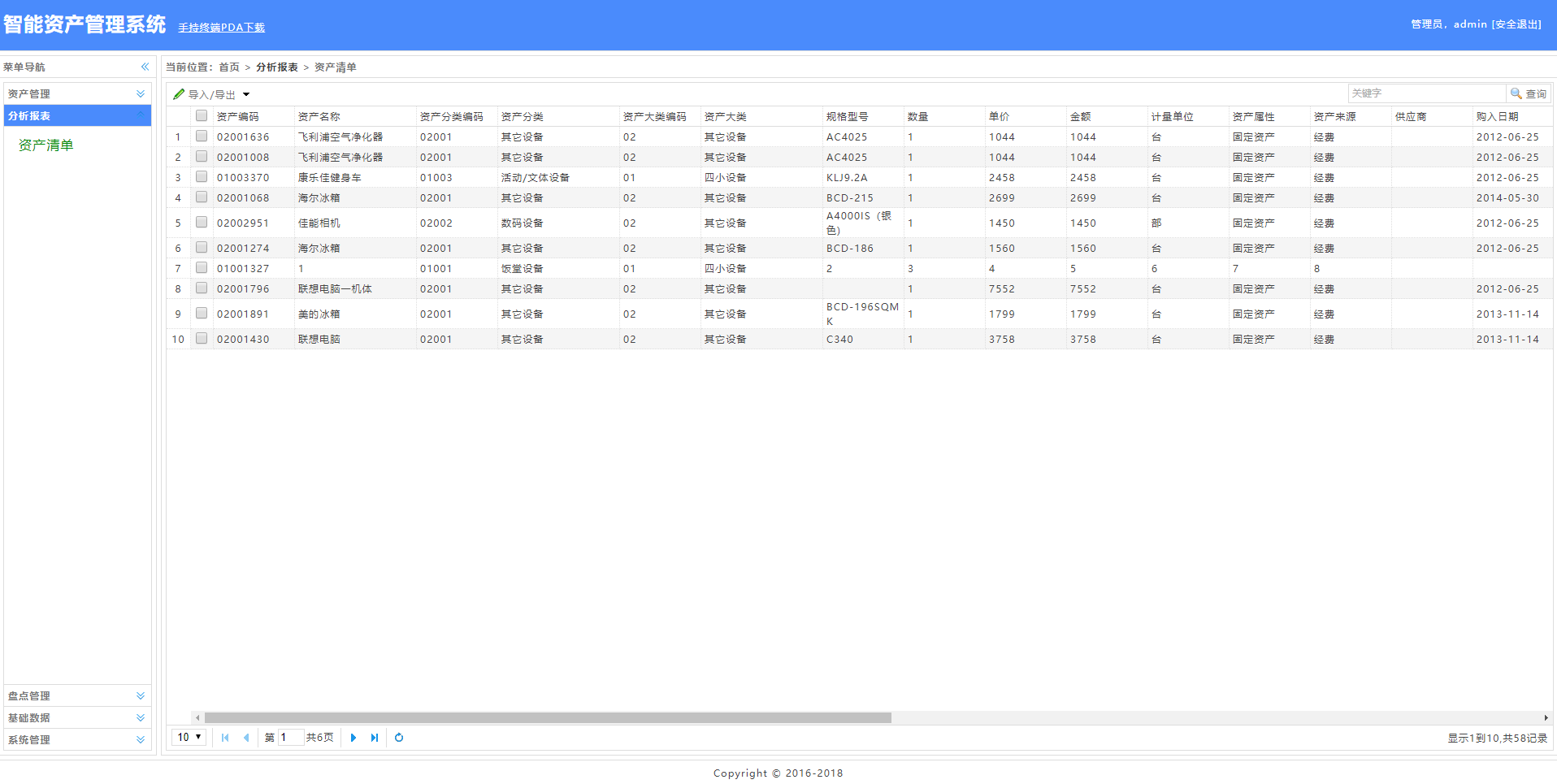Check row for asset 01001327
1557x784 pixels.
coord(202,268)
